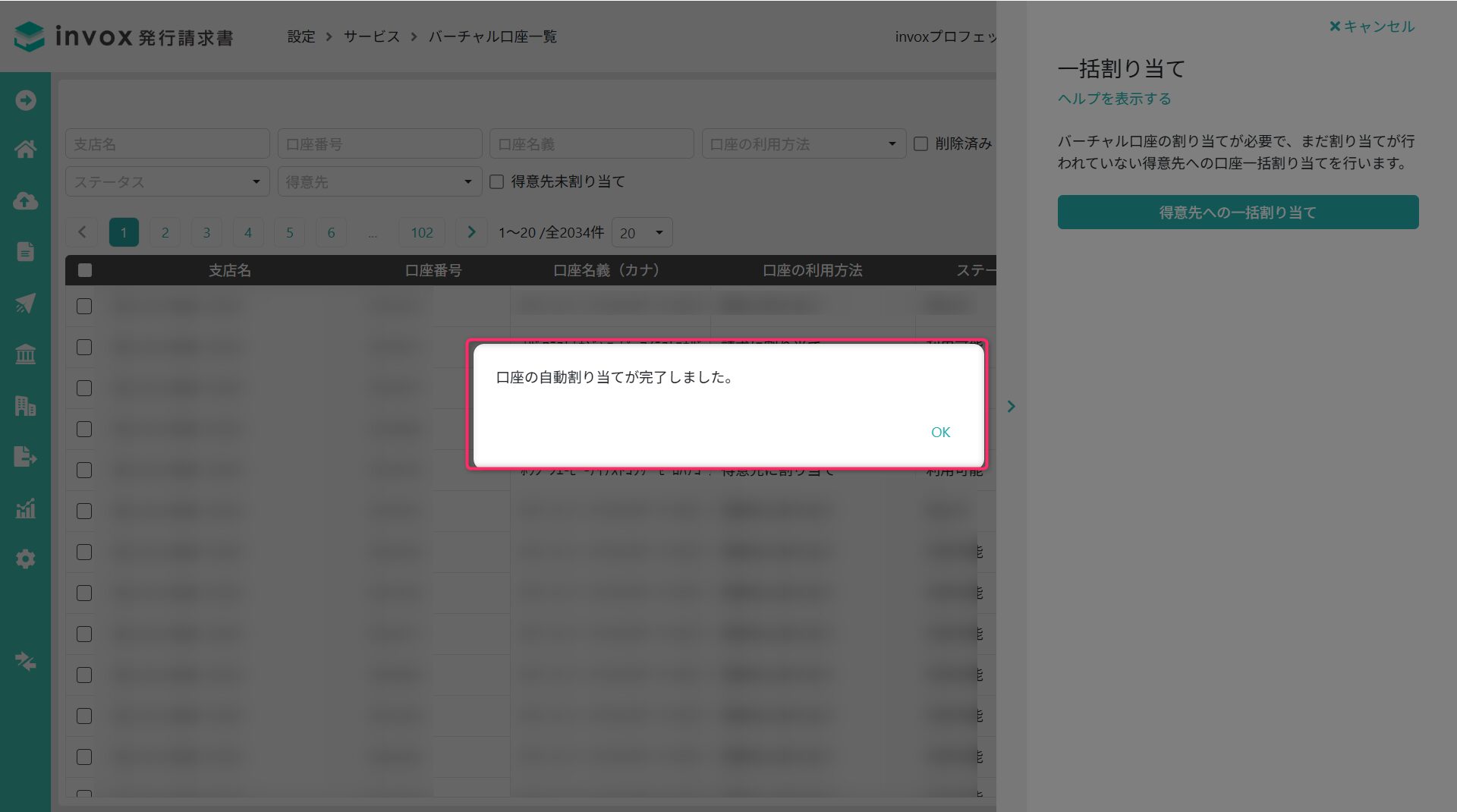
Task: Open the ヘルプを表示する link
Action: click(x=1114, y=99)
